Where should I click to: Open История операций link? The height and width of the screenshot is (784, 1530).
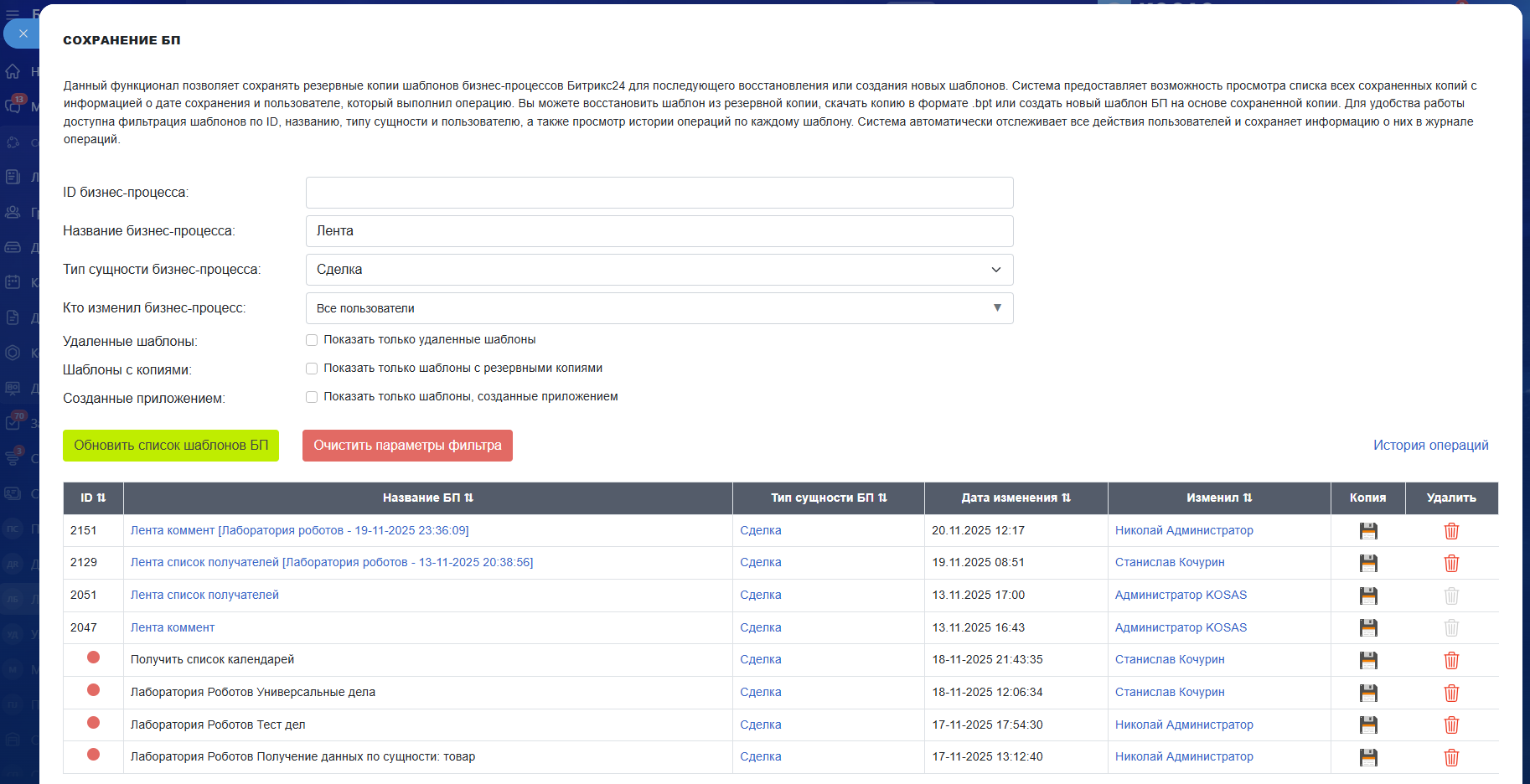[x=1430, y=446]
